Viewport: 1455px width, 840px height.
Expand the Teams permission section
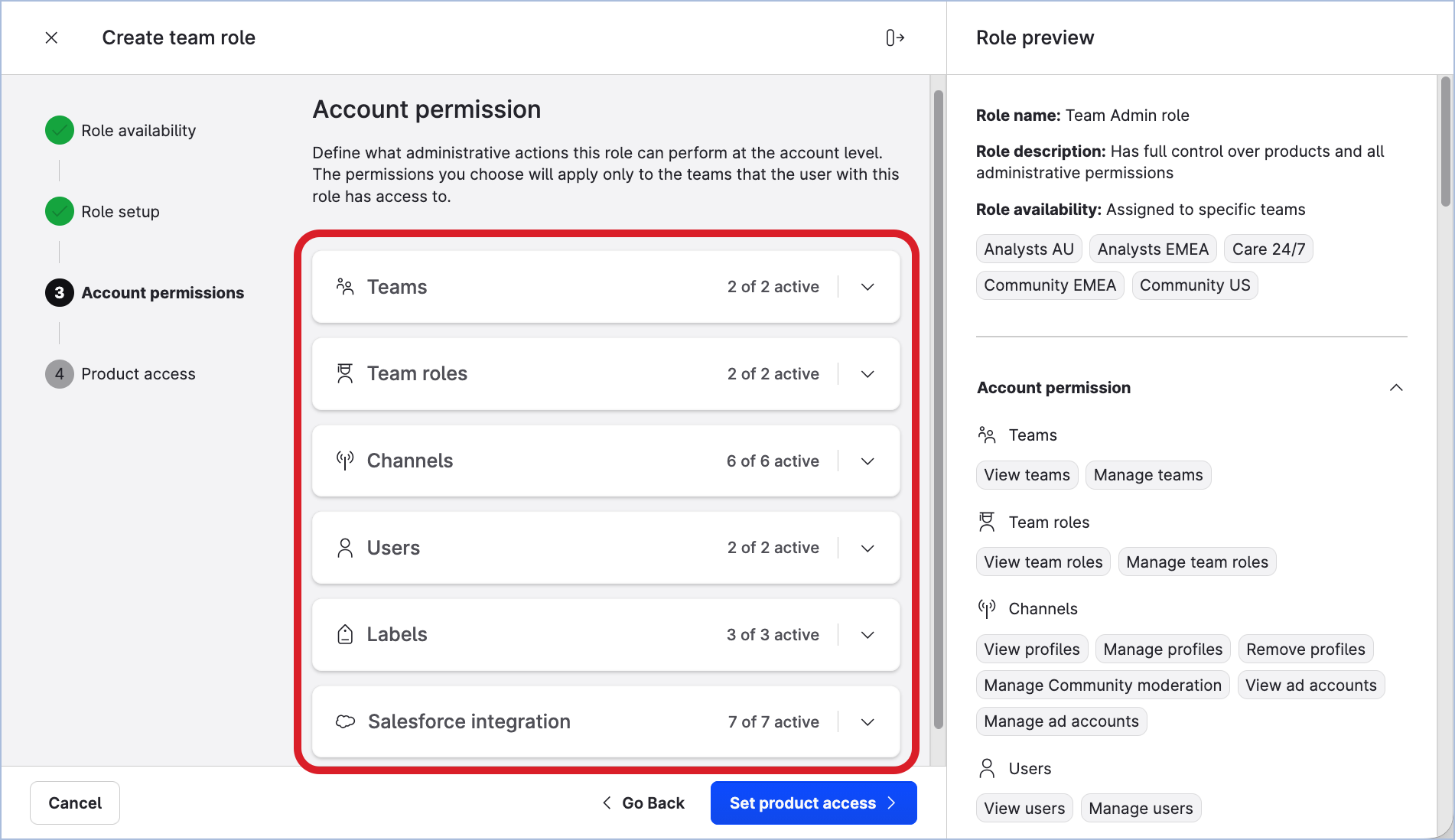click(867, 287)
